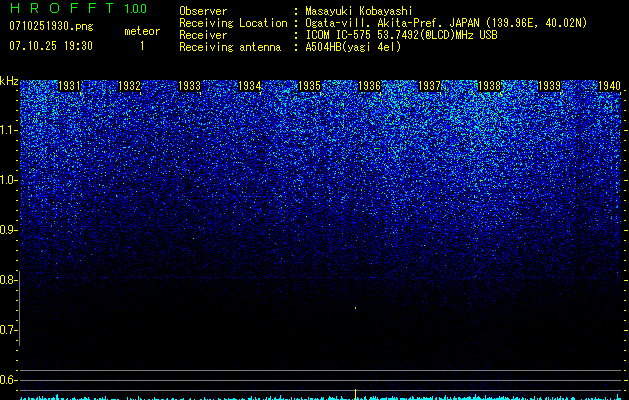Viewport: 629px width, 400px height.
Task: Click the 'meteor' count label
Action: click(x=142, y=31)
